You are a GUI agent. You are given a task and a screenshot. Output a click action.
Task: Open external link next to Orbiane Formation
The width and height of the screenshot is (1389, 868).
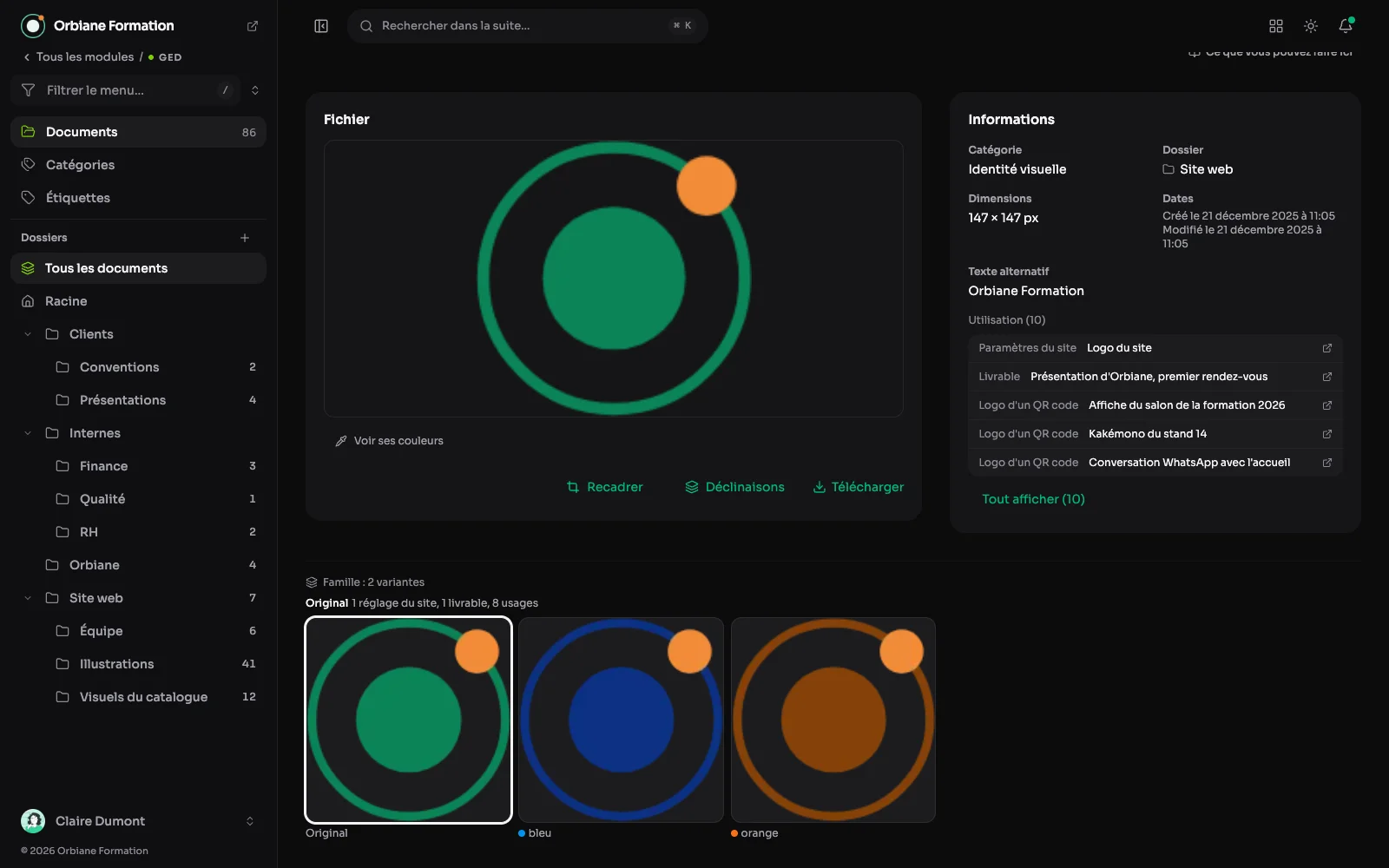click(x=253, y=26)
